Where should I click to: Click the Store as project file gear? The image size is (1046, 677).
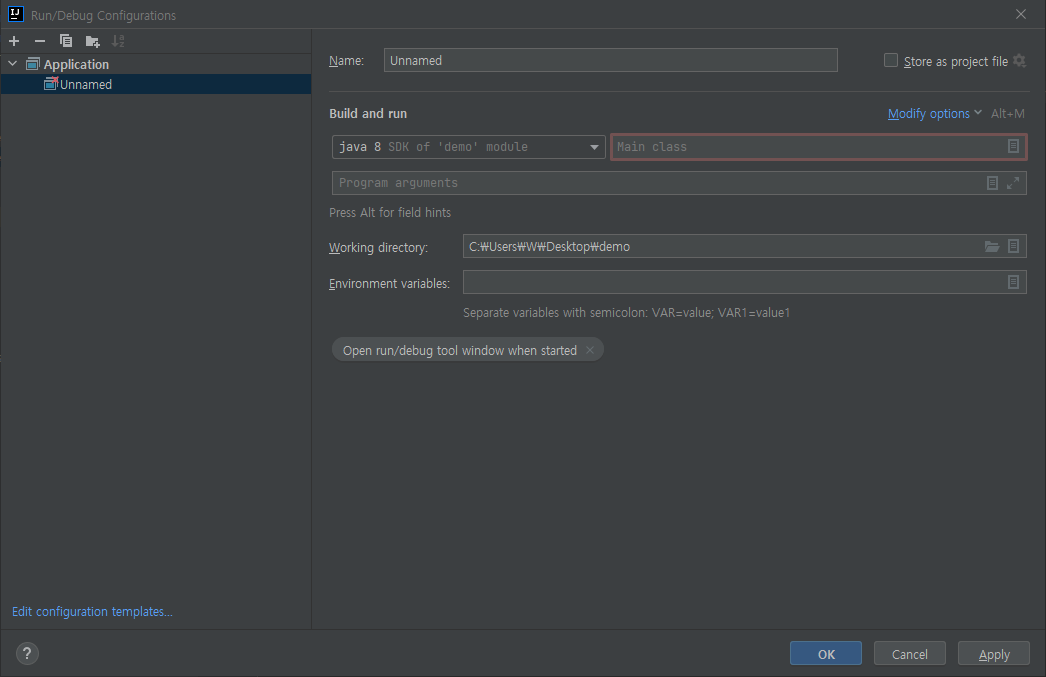pos(1019,61)
